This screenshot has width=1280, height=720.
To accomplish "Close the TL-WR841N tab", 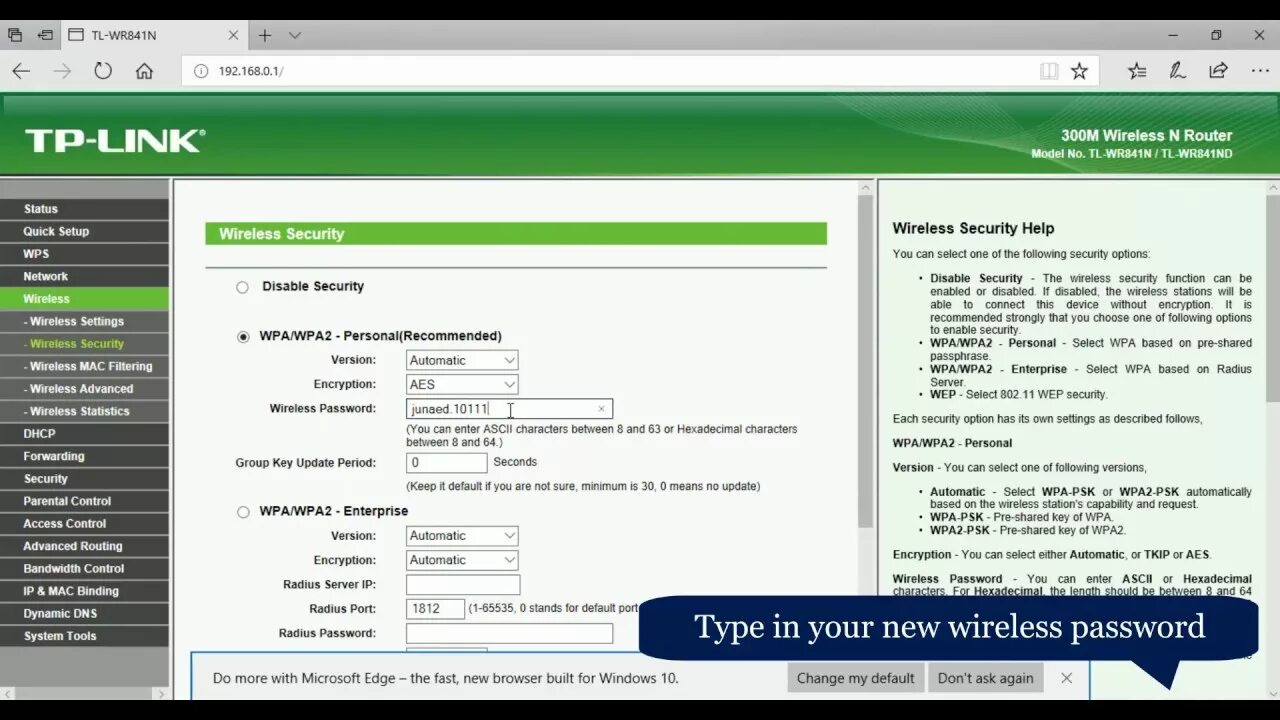I will click(x=233, y=35).
